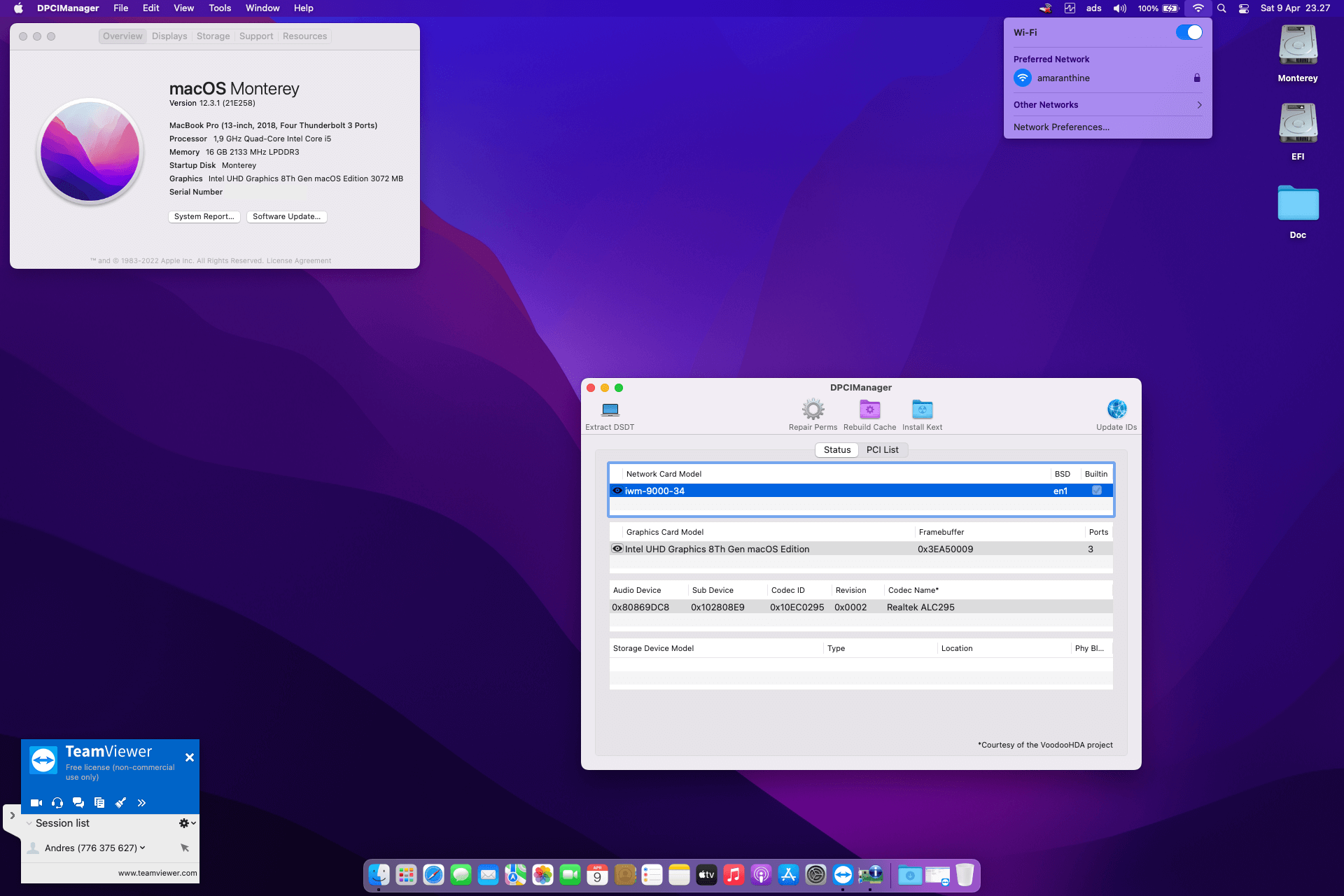Click the Update IDs globe icon
Viewport: 1344px width, 896px height.
pyautogui.click(x=1116, y=409)
